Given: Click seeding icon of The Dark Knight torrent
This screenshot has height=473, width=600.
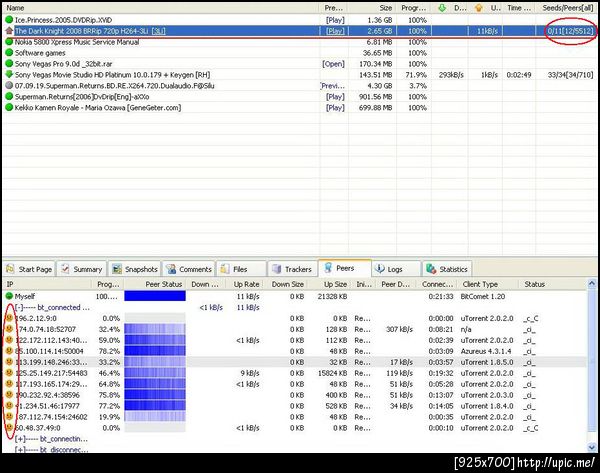Looking at the screenshot, I should pyautogui.click(x=9, y=31).
